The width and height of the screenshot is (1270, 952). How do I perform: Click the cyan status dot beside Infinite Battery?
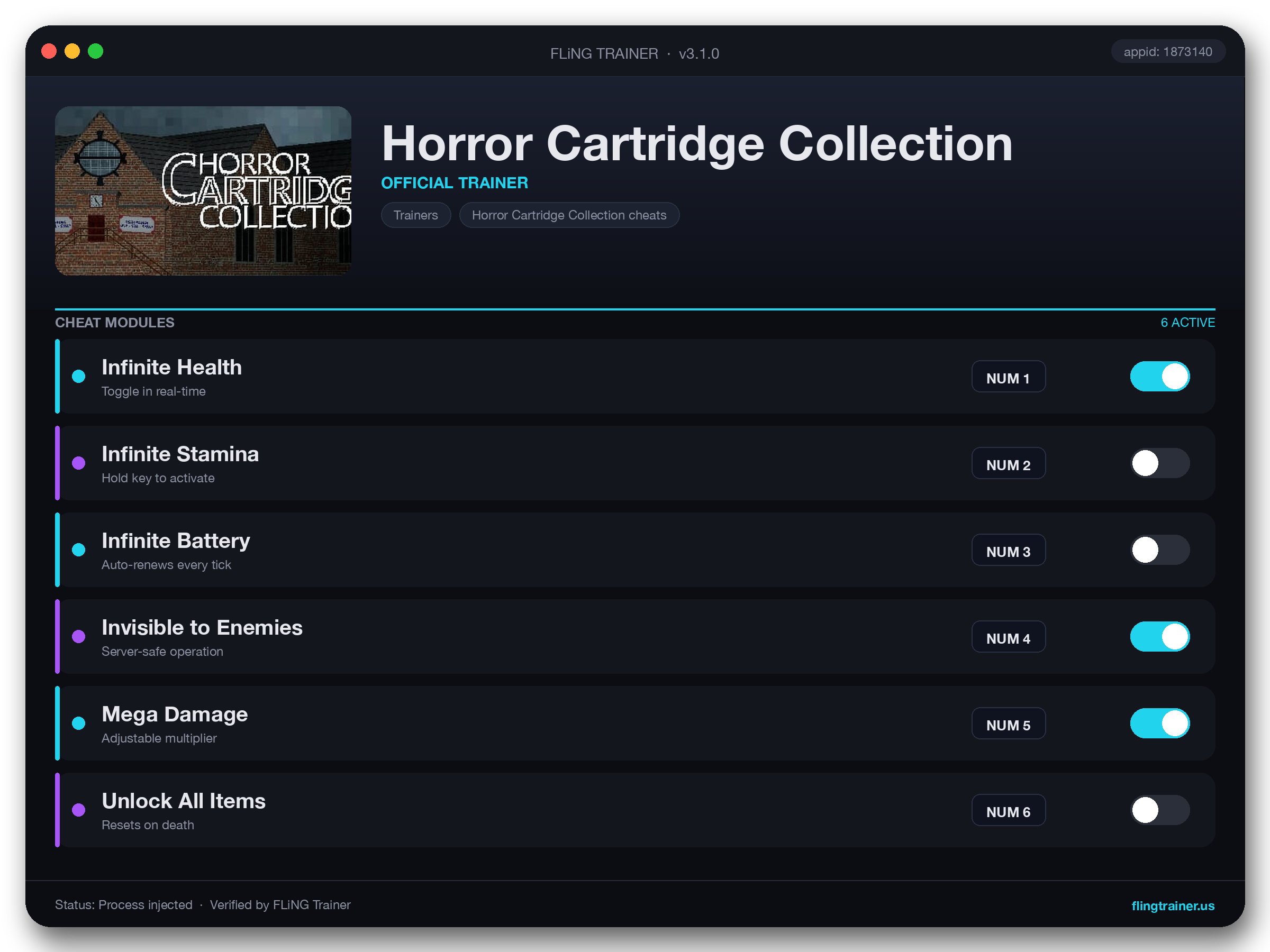[79, 550]
